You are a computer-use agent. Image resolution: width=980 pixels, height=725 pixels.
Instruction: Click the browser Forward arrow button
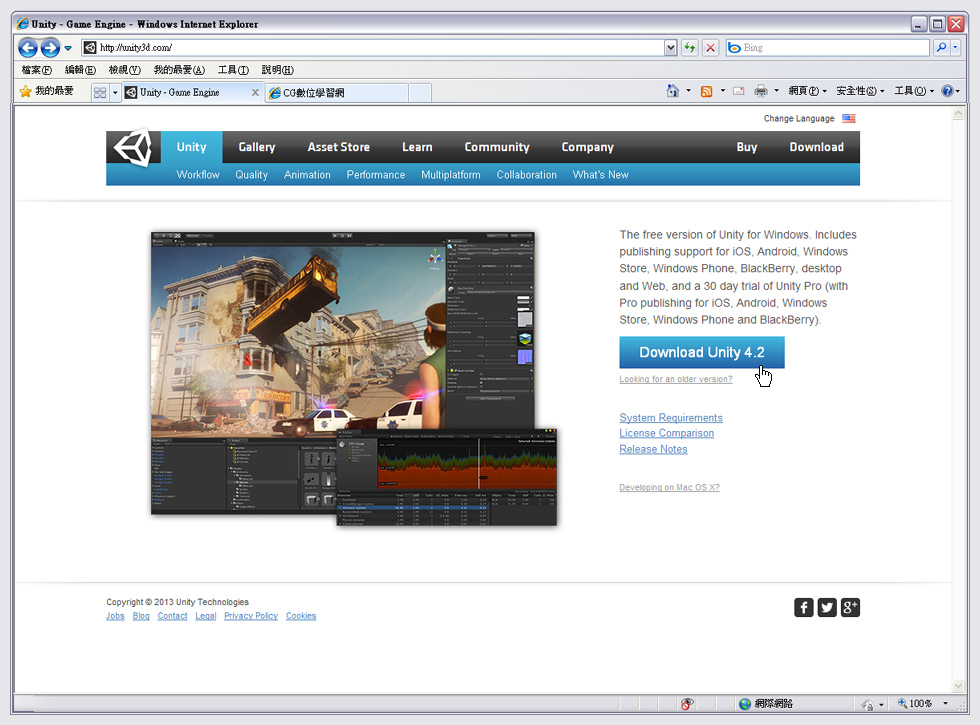50,48
